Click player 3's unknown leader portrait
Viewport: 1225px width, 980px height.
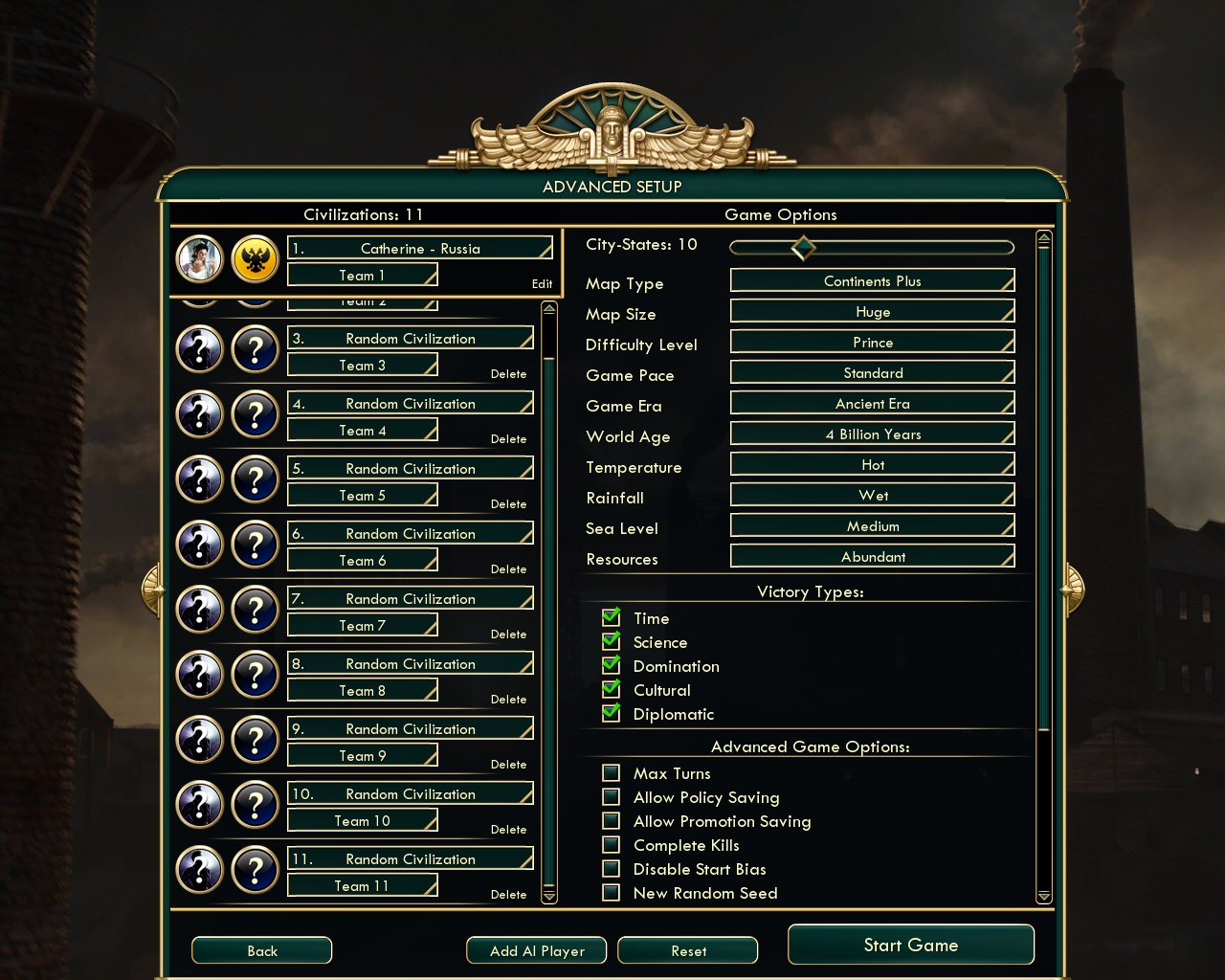200,350
